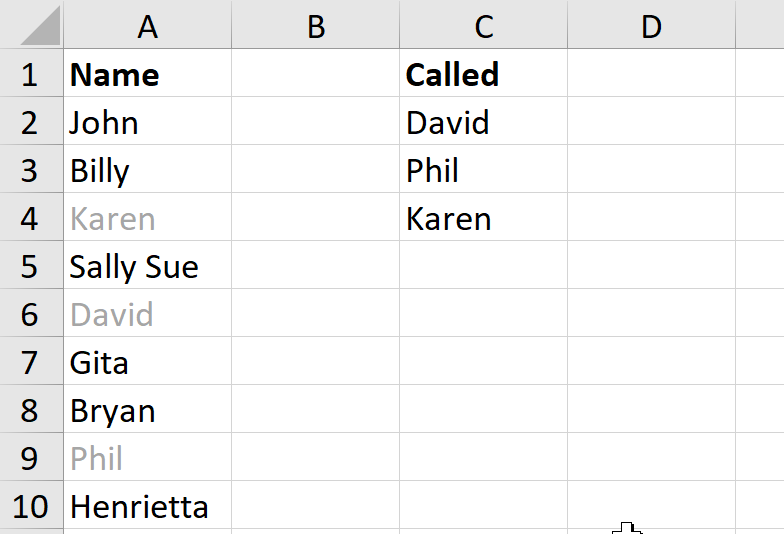Select row 5 header
This screenshot has height=534, width=784.
pyautogui.click(x=30, y=267)
